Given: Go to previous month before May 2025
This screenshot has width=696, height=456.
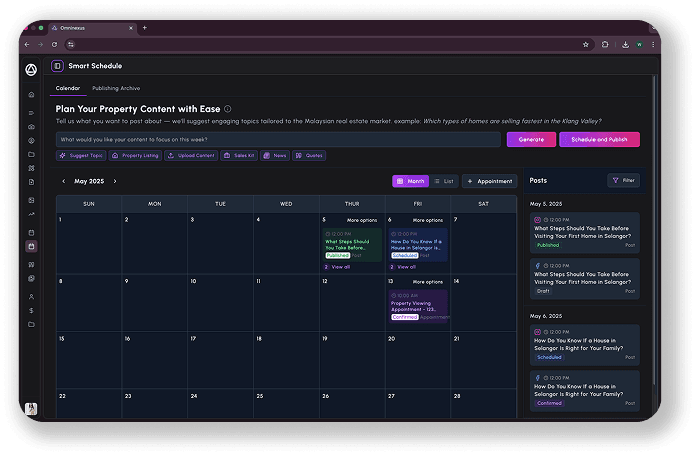Looking at the screenshot, I should pyautogui.click(x=64, y=181).
